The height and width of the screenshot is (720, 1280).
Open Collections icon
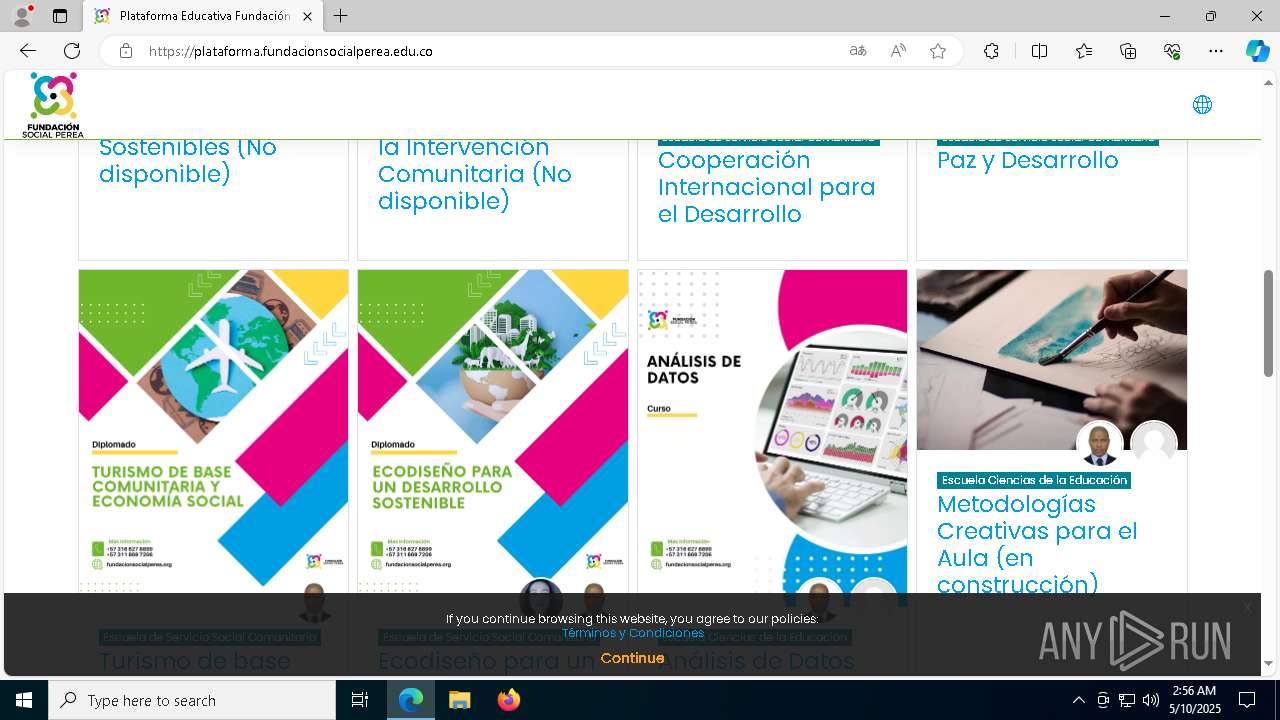[x=1128, y=51]
